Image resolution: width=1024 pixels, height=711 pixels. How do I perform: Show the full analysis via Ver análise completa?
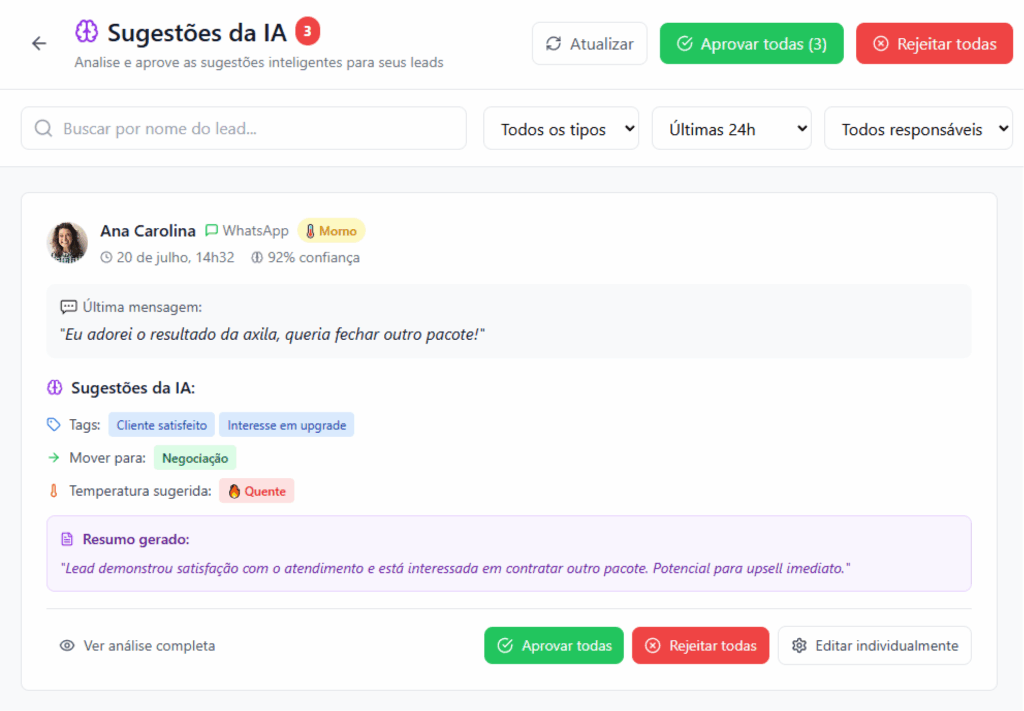point(137,646)
